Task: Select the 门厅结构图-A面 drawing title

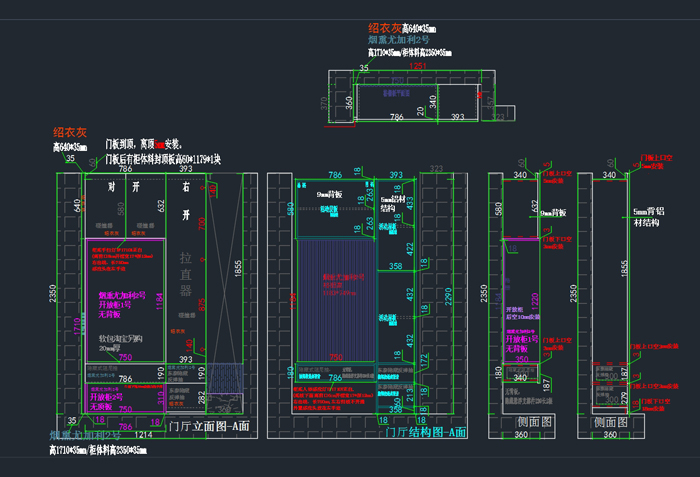Action: tap(426, 432)
